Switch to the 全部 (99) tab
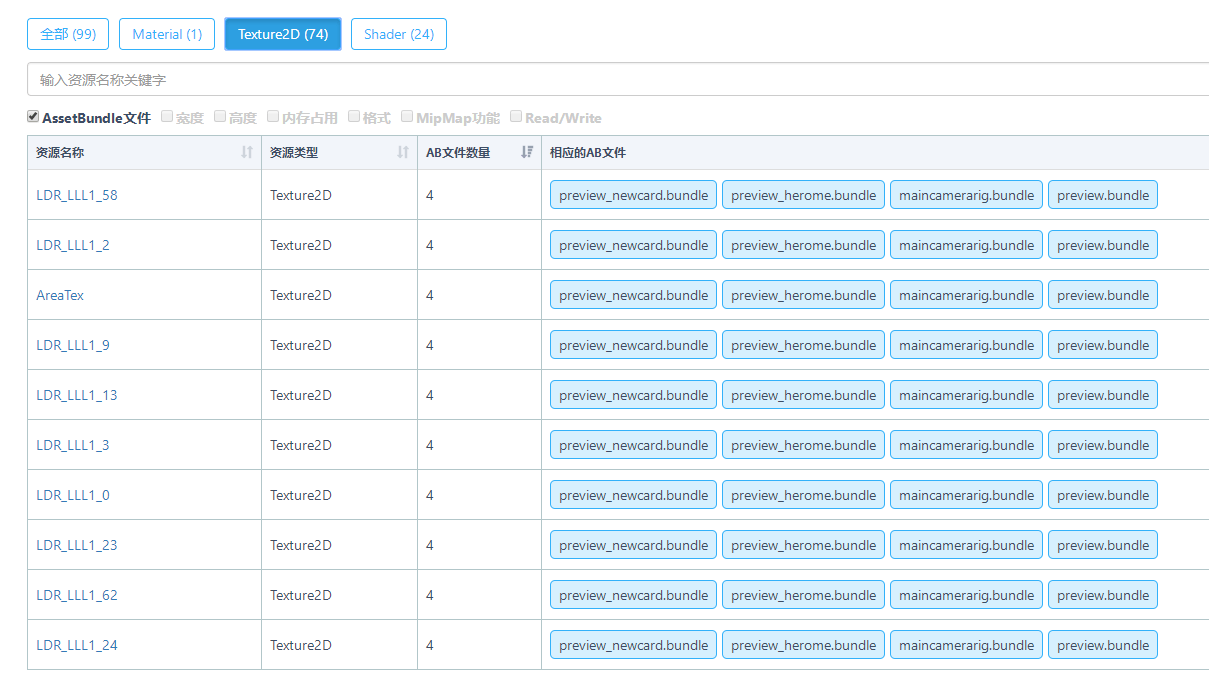This screenshot has height=688, width=1209. (68, 34)
